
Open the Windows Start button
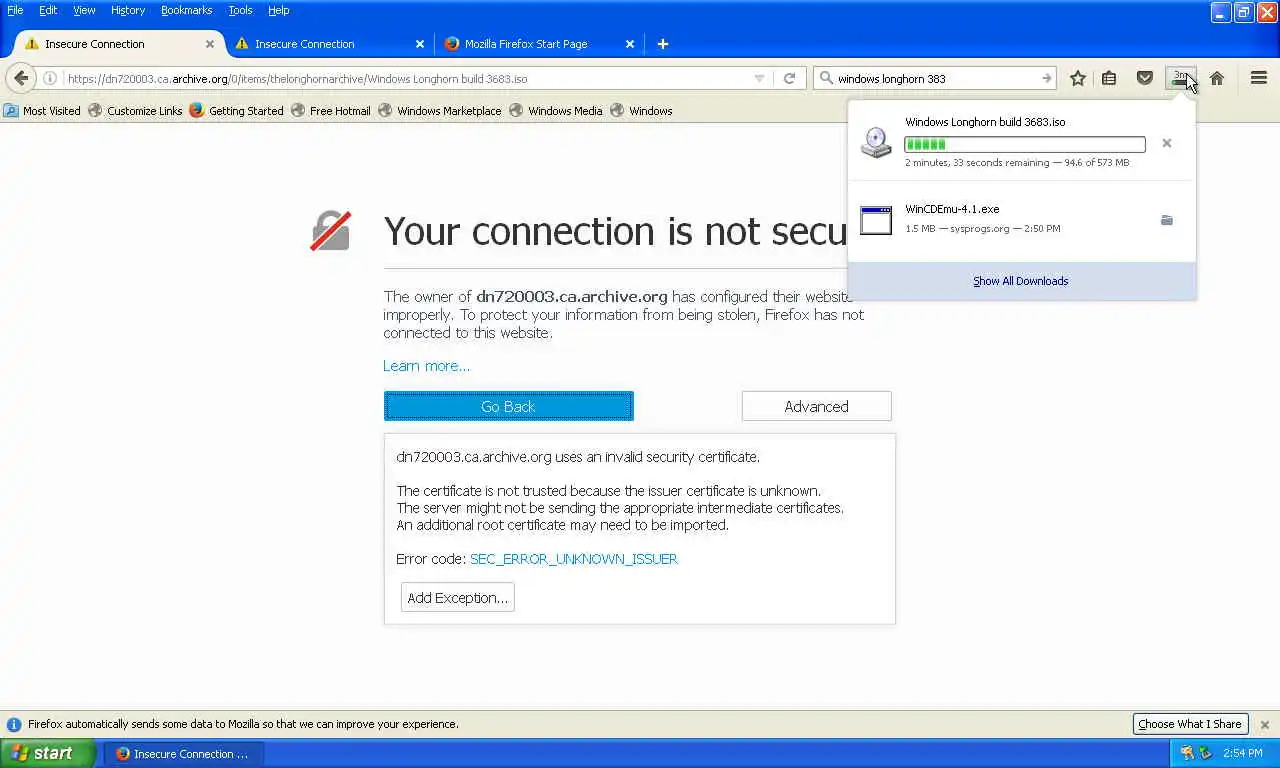48,754
